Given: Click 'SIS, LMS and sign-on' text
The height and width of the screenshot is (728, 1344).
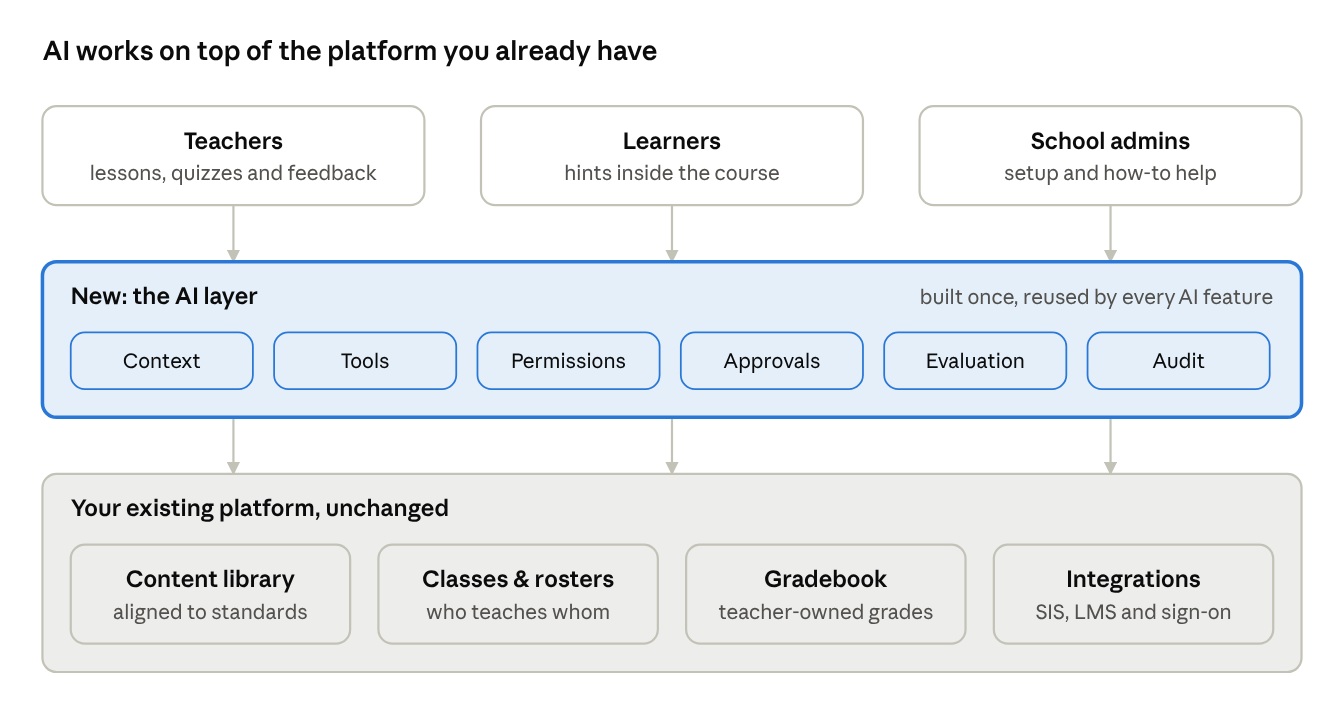Looking at the screenshot, I should point(1133,612).
